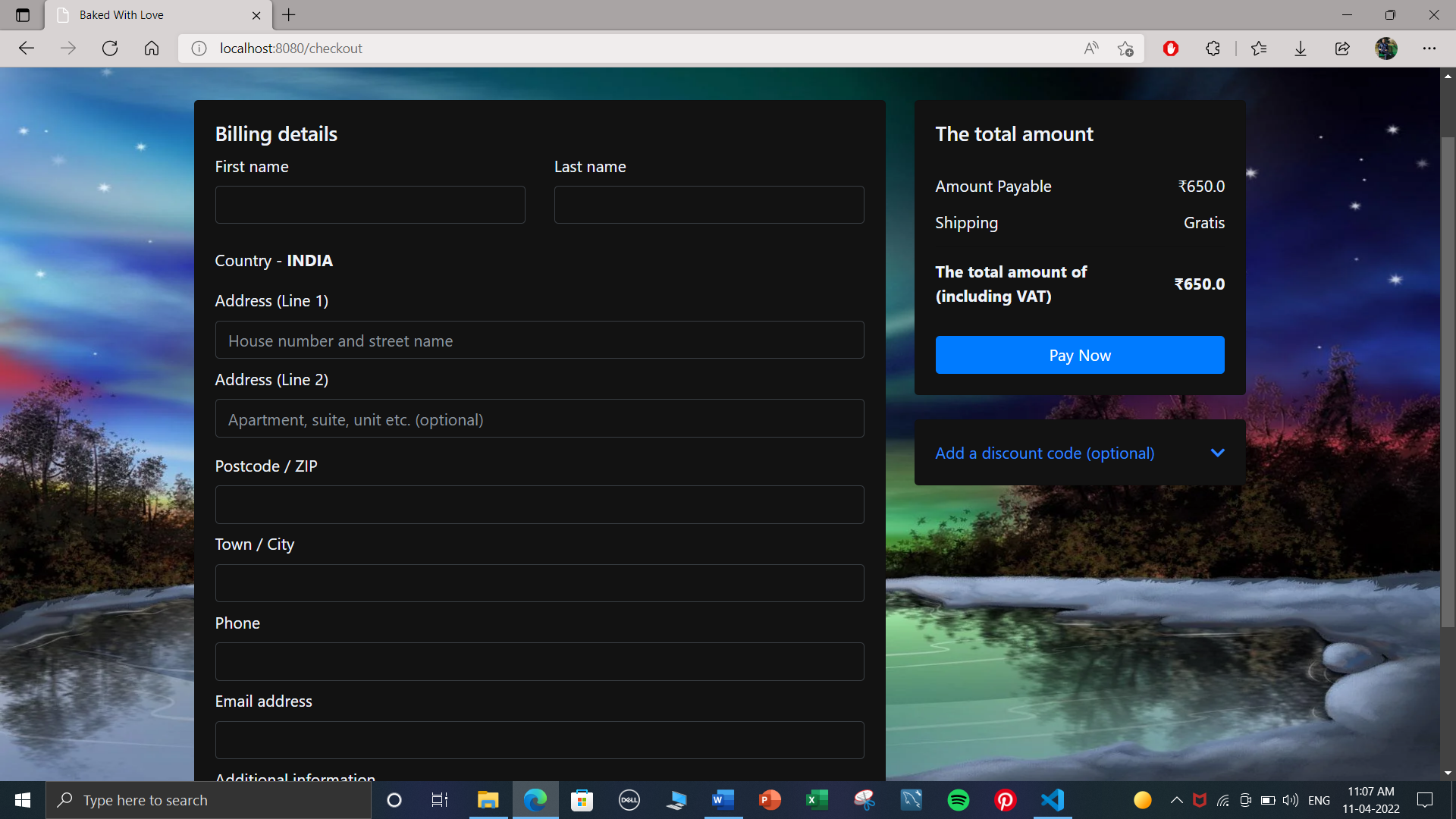Click the share icon in toolbar
Image resolution: width=1456 pixels, height=819 pixels.
coord(1342,49)
